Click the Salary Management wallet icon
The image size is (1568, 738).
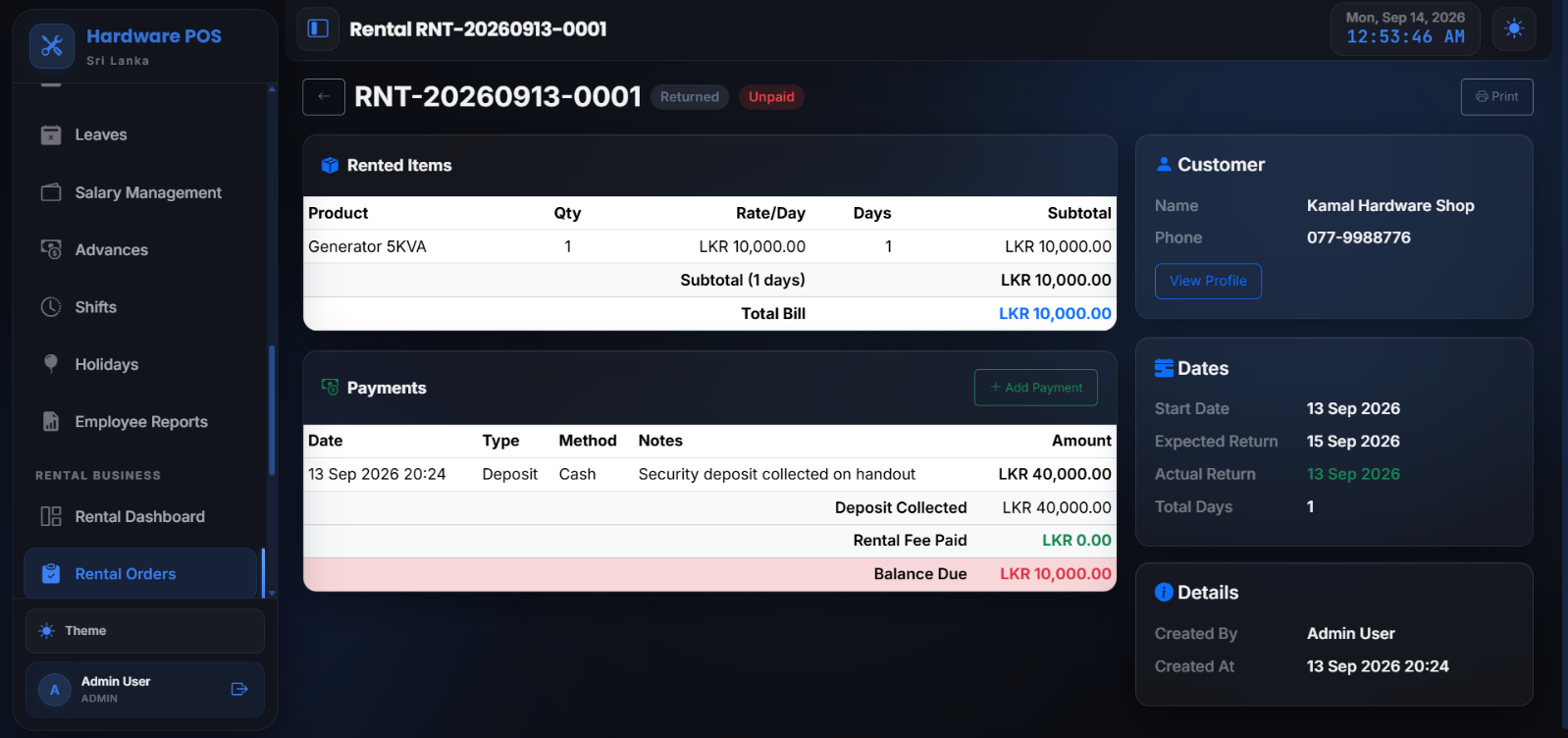click(x=51, y=192)
